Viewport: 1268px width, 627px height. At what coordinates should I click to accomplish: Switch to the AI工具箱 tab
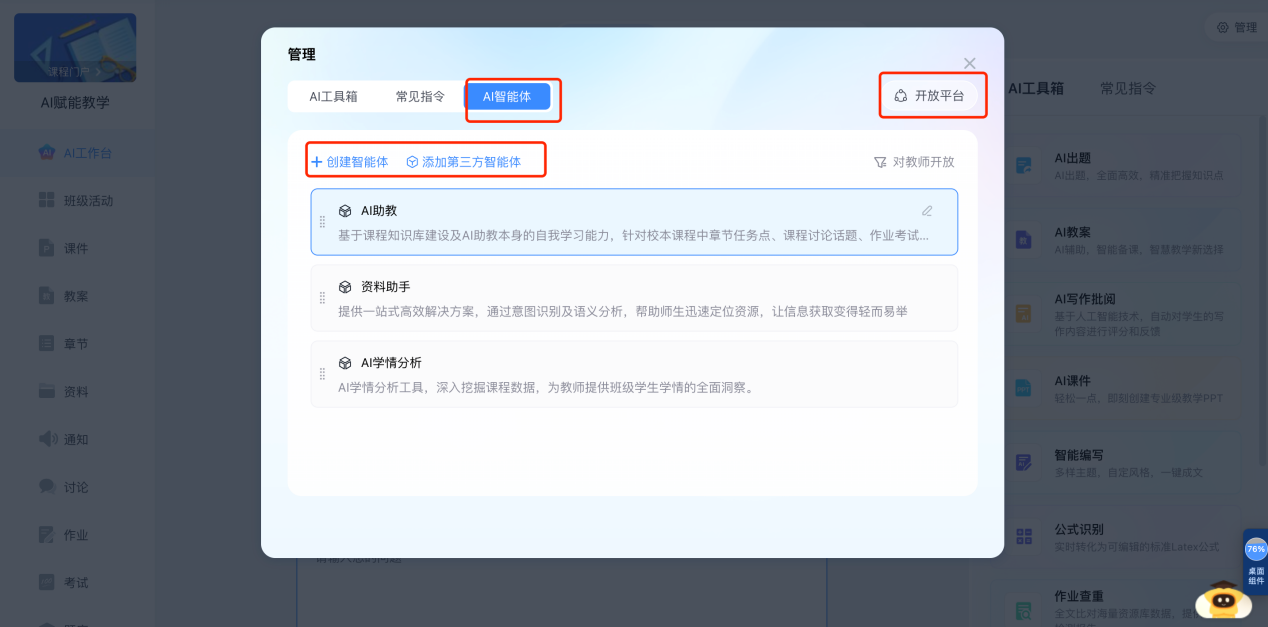click(x=334, y=97)
